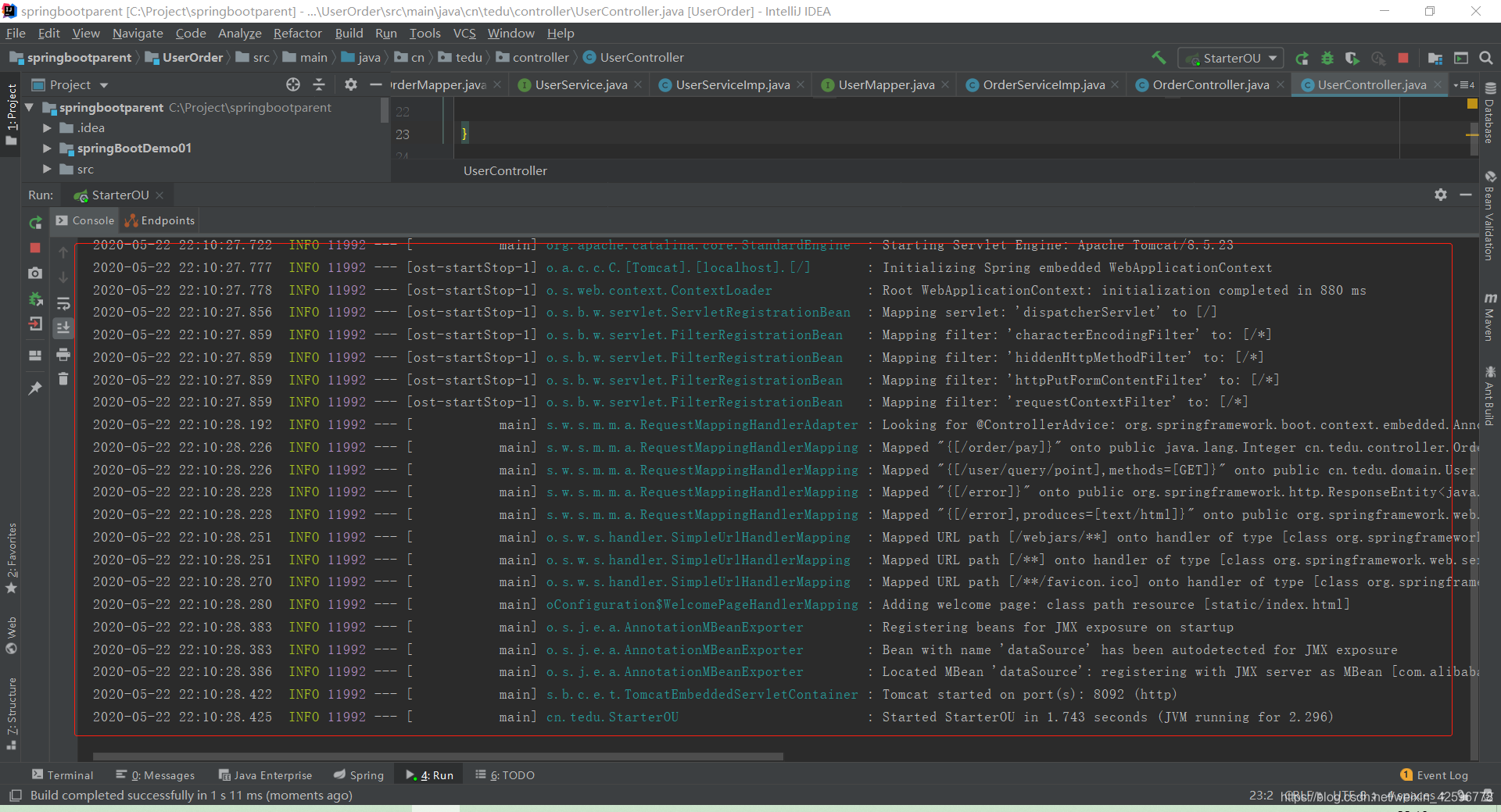Stop the running application from main toolbar
This screenshot has width=1501, height=812.
[x=1403, y=58]
